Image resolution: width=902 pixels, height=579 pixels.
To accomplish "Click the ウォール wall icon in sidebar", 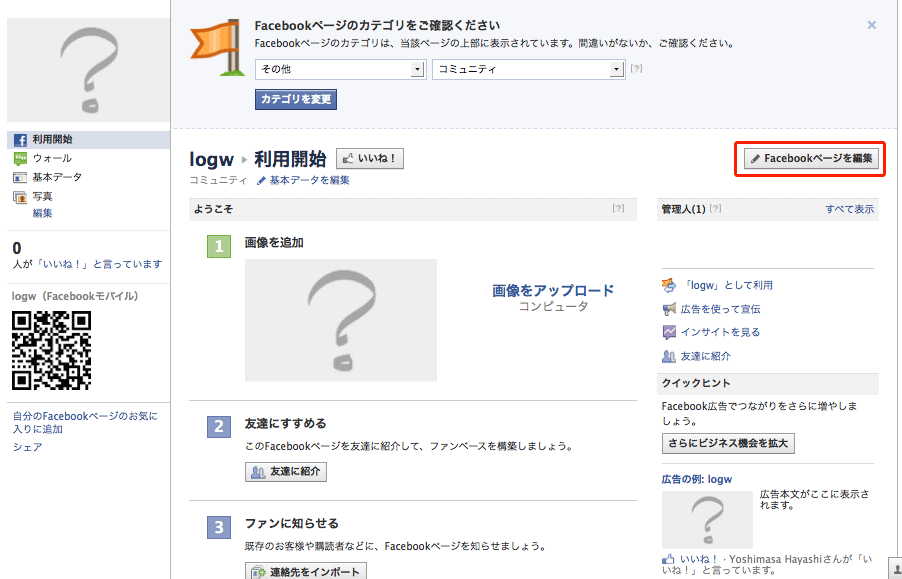I will 19,159.
